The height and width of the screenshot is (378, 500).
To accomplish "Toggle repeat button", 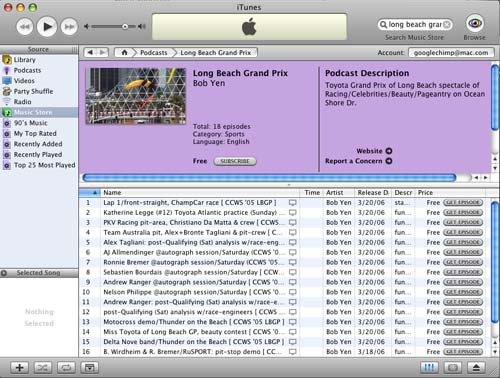I will [x=66, y=368].
